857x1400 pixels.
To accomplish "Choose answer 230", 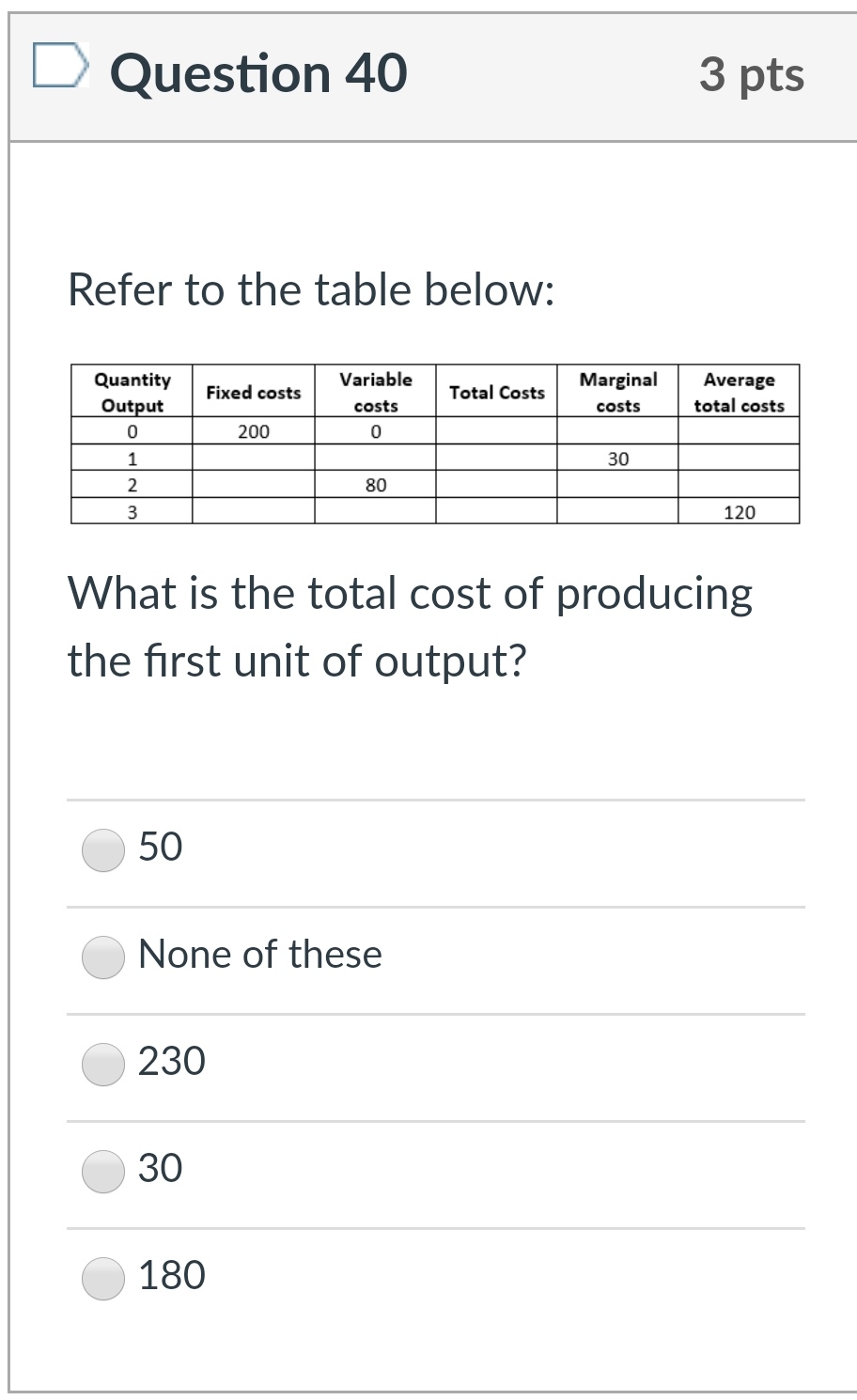I will point(102,1065).
